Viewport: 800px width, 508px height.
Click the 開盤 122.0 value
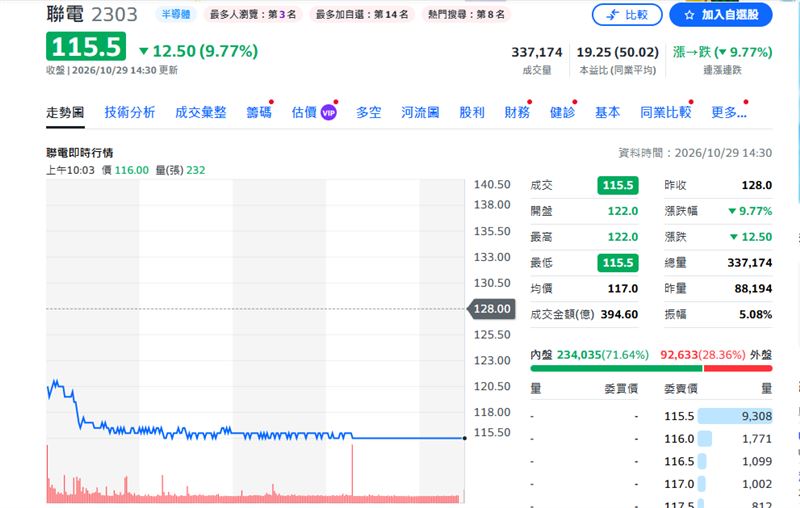point(622,211)
